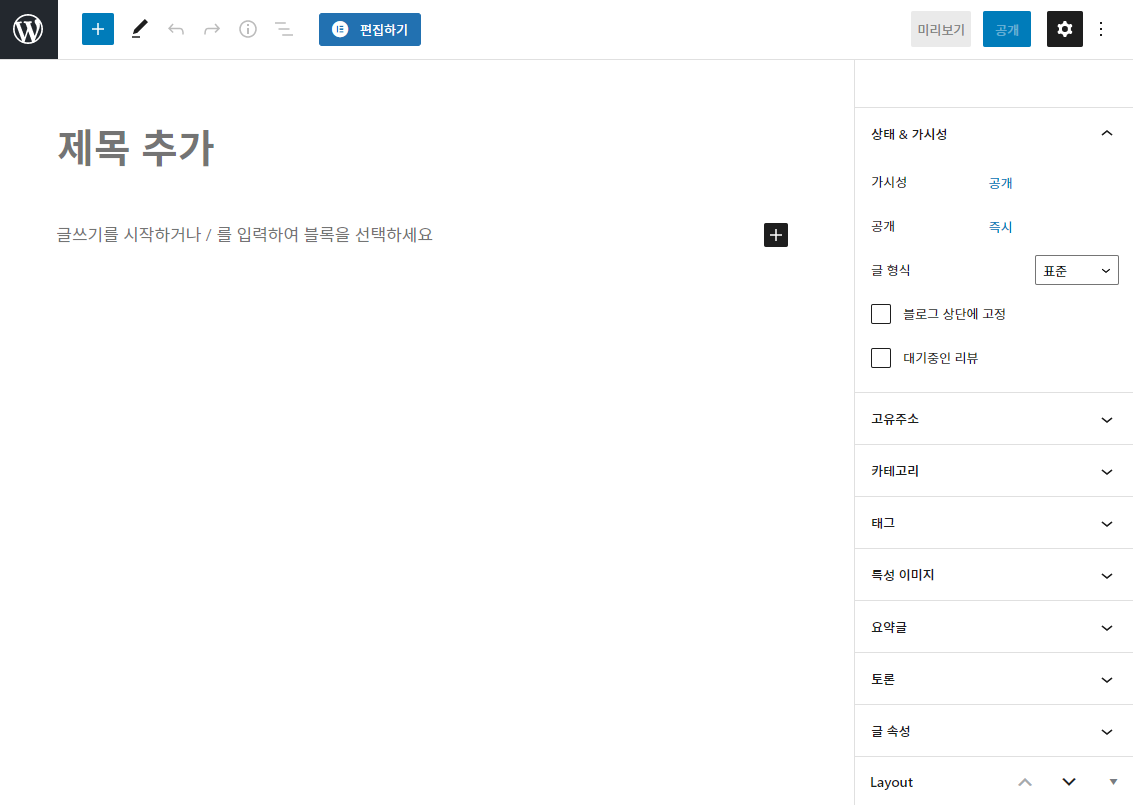The height and width of the screenshot is (805, 1133).
Task: Enable the 대기중인 리뷰 checkbox
Action: [881, 358]
